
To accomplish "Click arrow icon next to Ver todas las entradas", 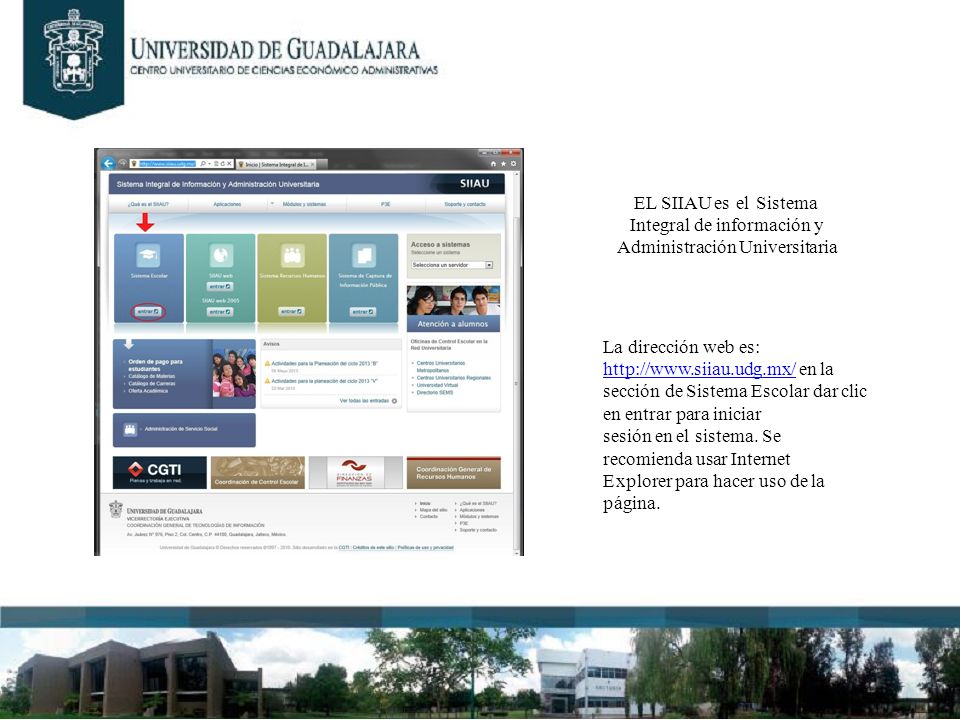I will [394, 401].
